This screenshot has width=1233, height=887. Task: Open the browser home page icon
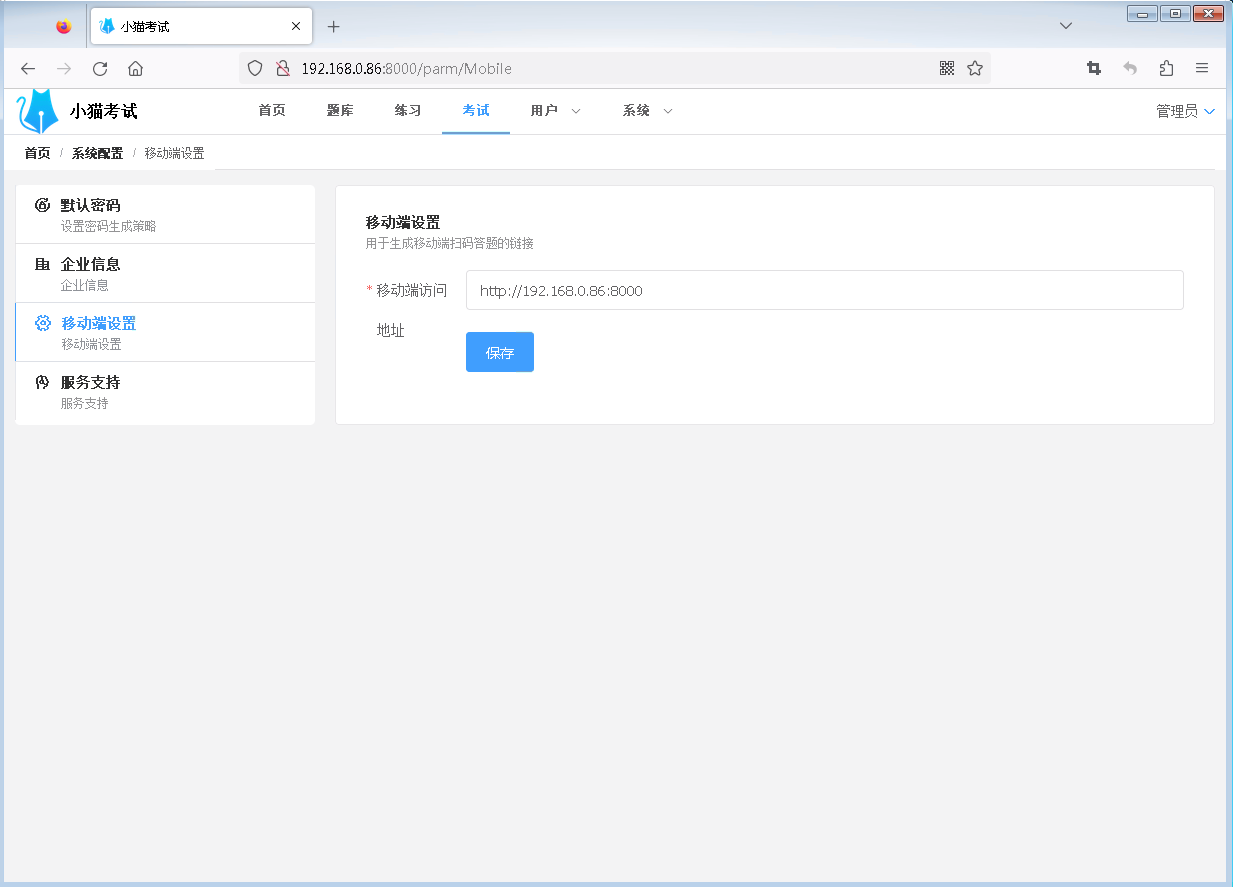[x=135, y=68]
